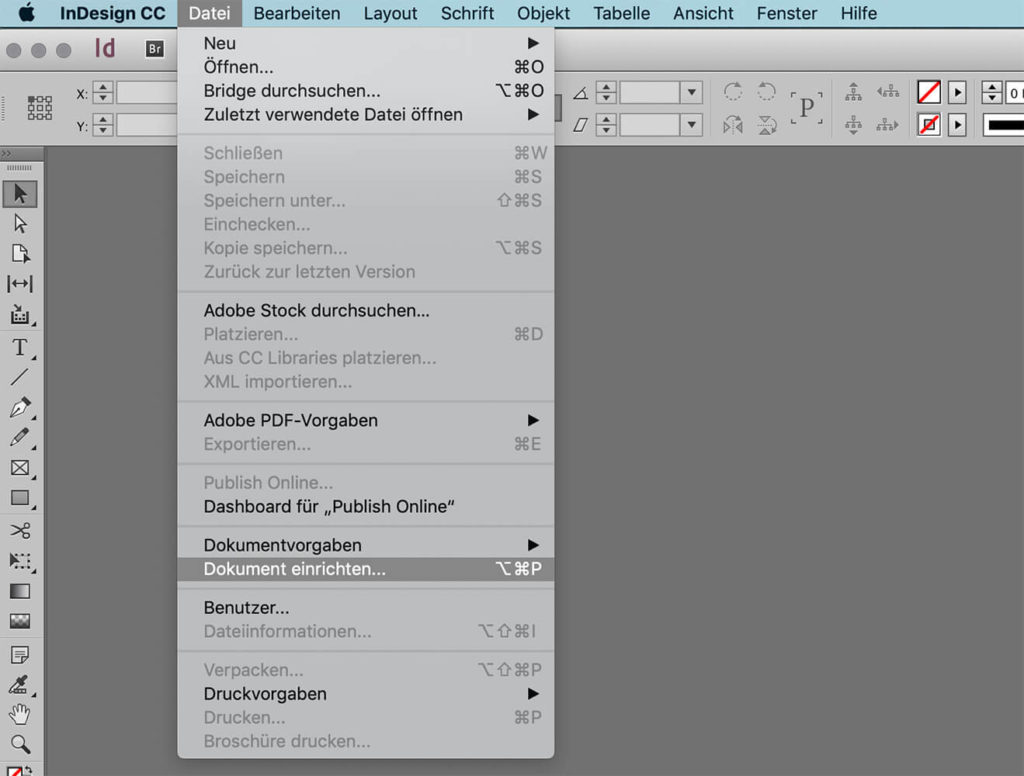Image resolution: width=1024 pixels, height=776 pixels.
Task: Click rotate 90 degrees counter-clockwise icon
Action: click(x=767, y=91)
